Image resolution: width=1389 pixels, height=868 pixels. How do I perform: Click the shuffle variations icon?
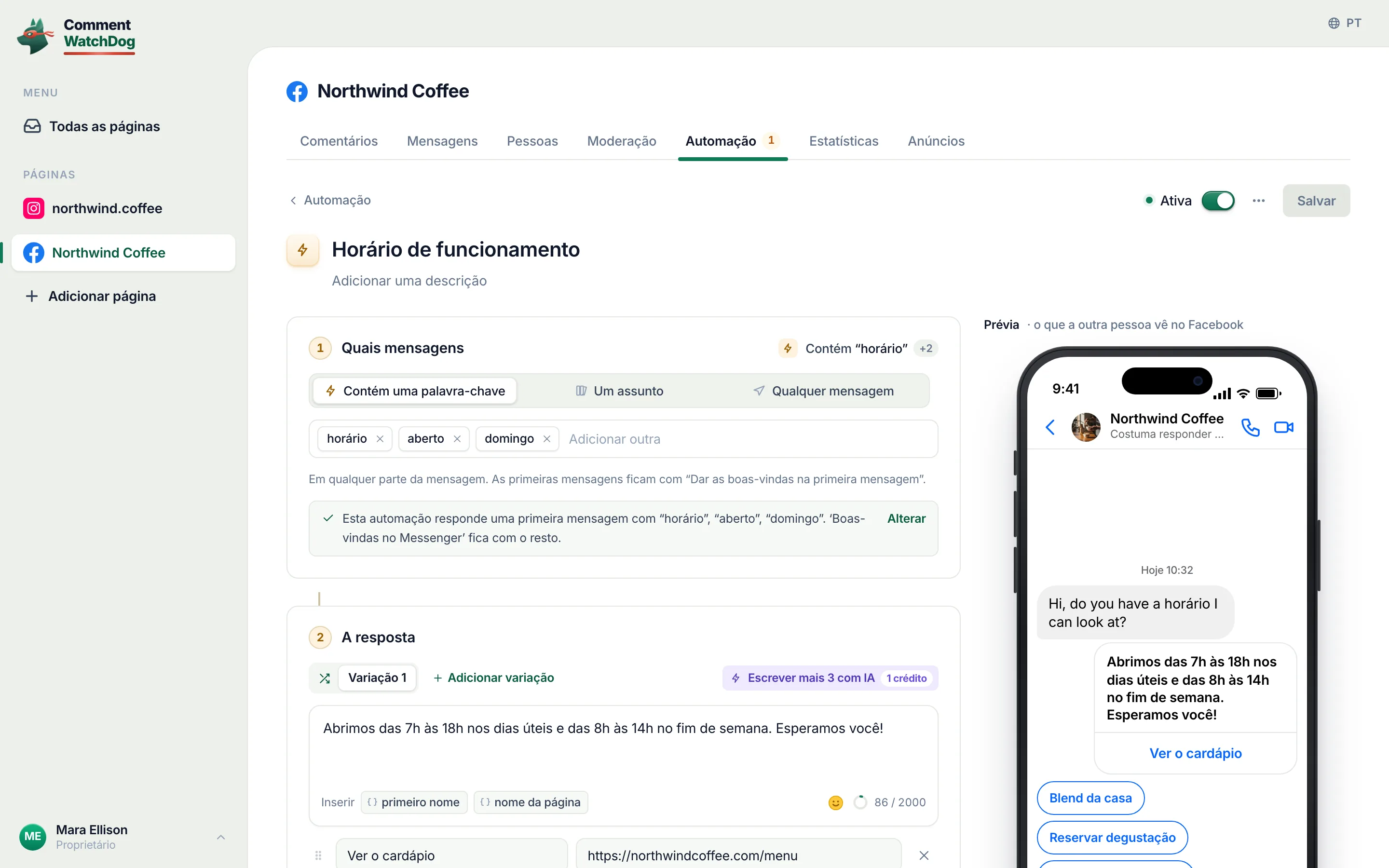tap(325, 678)
